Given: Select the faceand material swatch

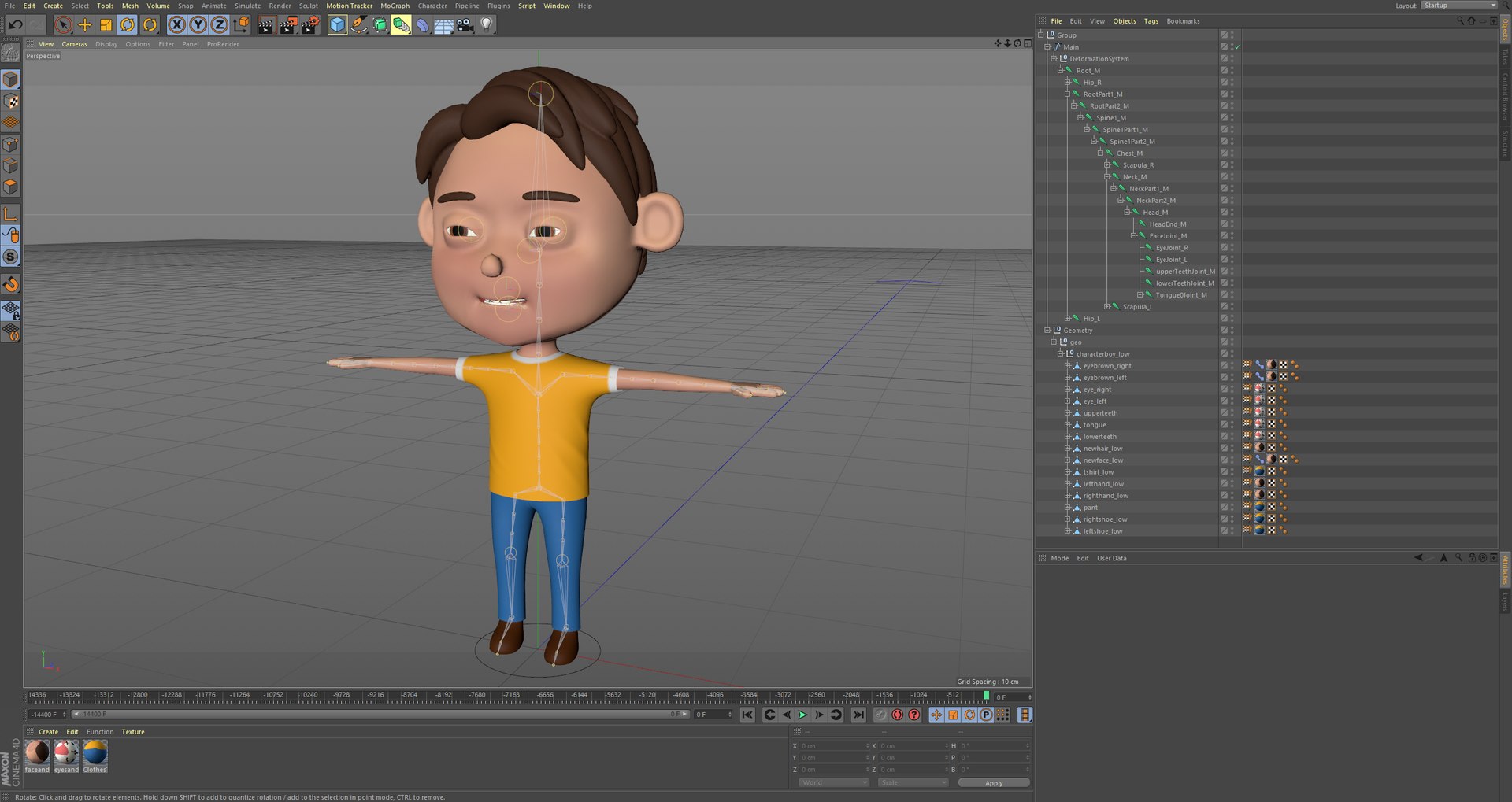Looking at the screenshot, I should click(x=37, y=756).
